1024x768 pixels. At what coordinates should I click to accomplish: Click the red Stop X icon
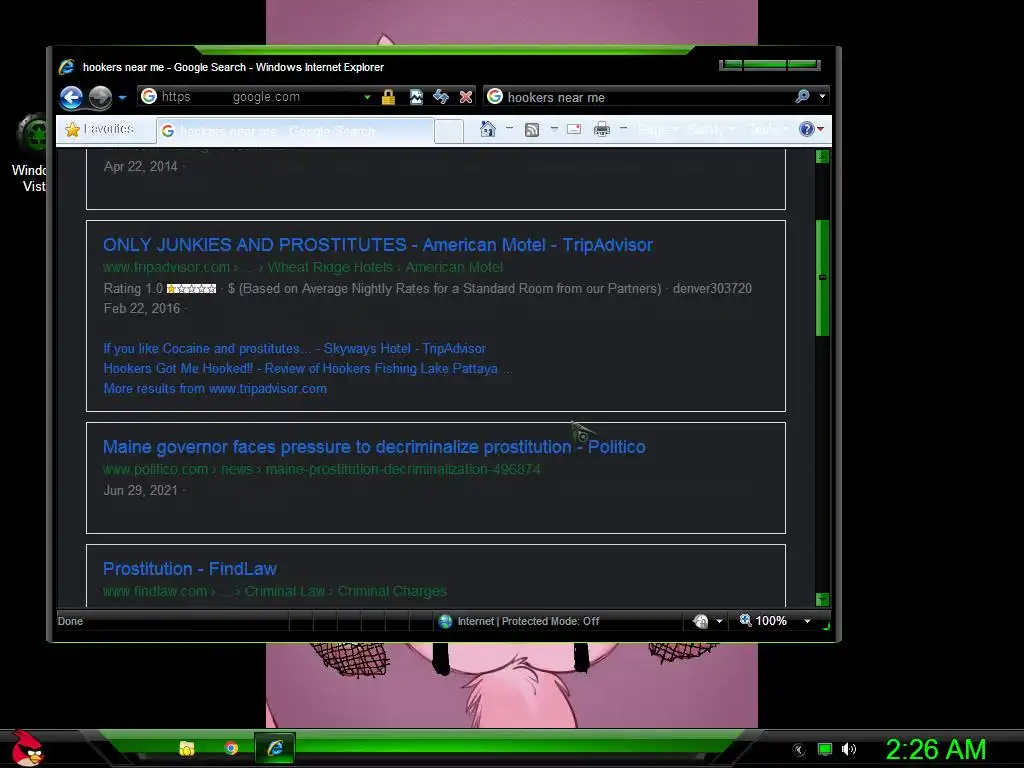point(466,97)
